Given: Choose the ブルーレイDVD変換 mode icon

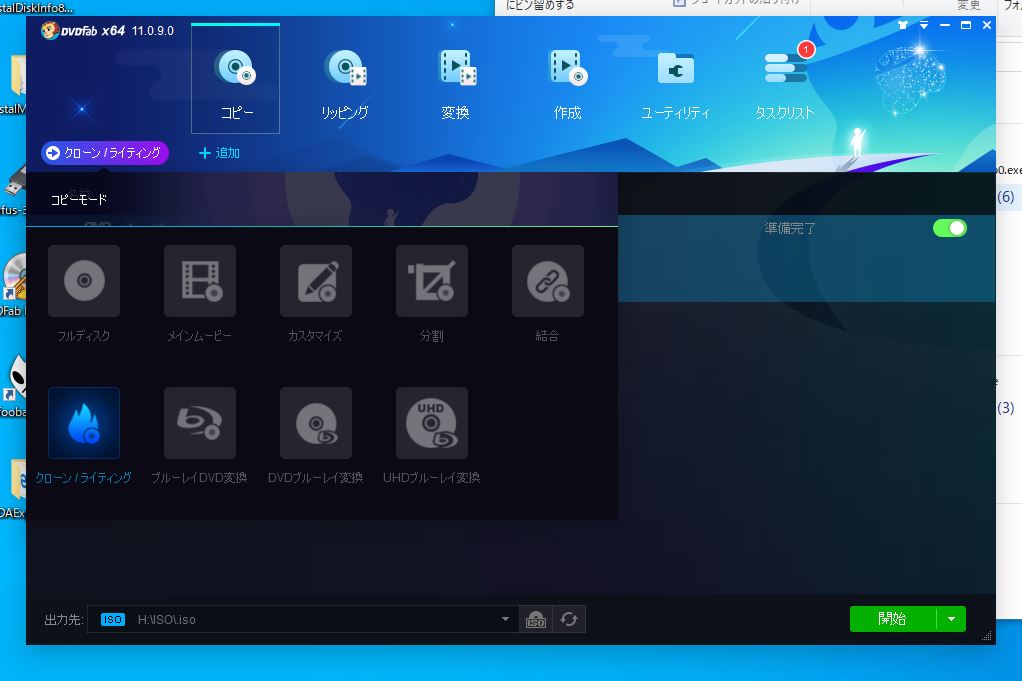Looking at the screenshot, I should click(200, 423).
